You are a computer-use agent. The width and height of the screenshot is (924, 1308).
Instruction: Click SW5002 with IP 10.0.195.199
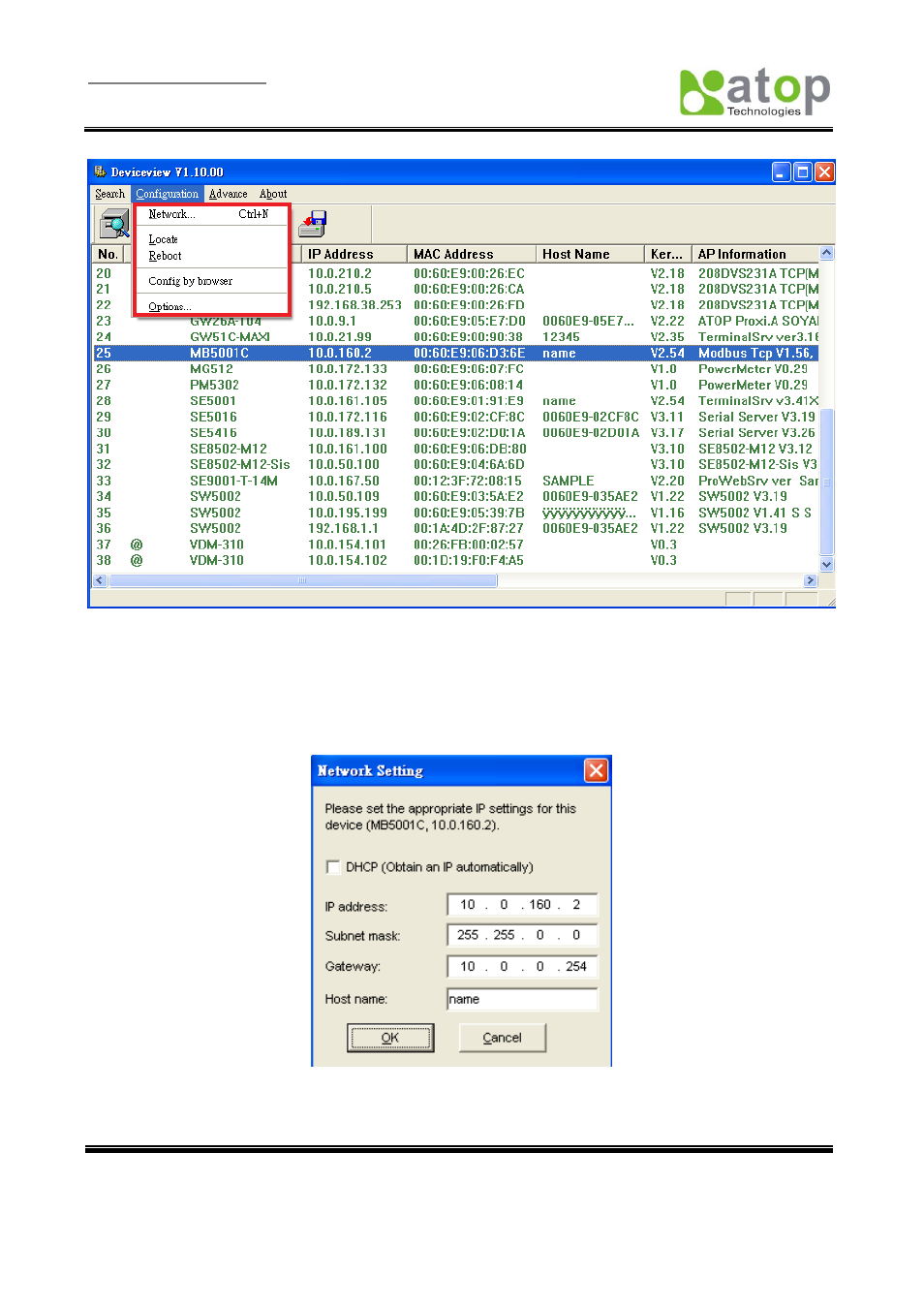215,513
